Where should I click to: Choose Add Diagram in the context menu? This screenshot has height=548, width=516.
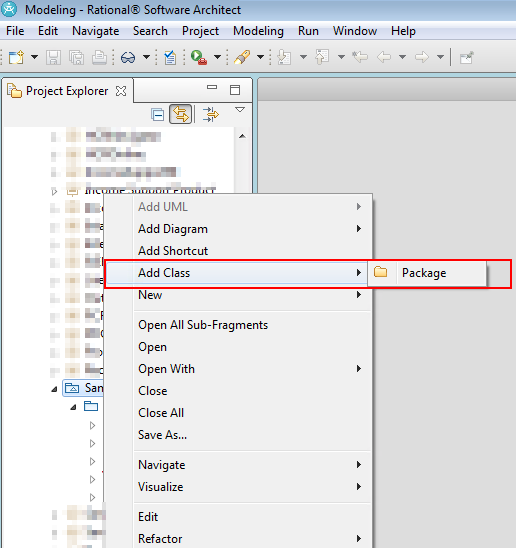click(238, 229)
